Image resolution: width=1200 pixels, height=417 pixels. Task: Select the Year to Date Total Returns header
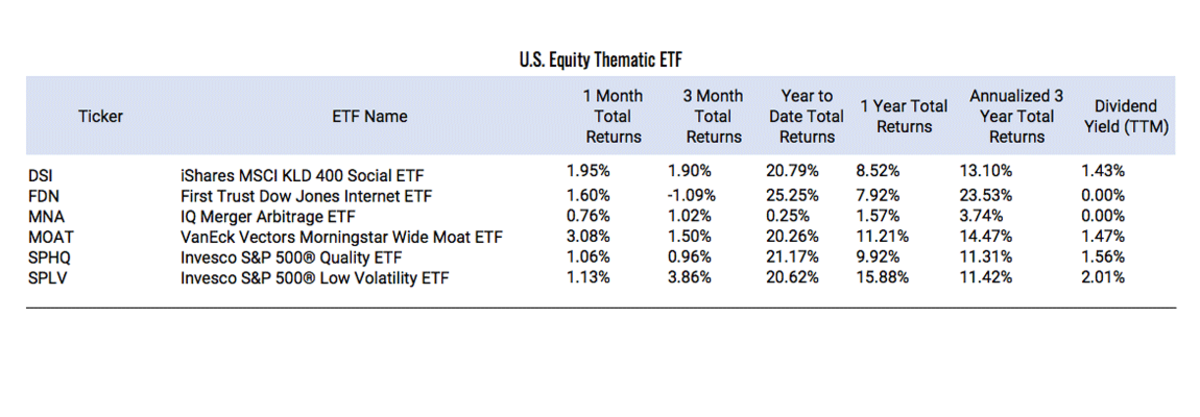coord(806,116)
